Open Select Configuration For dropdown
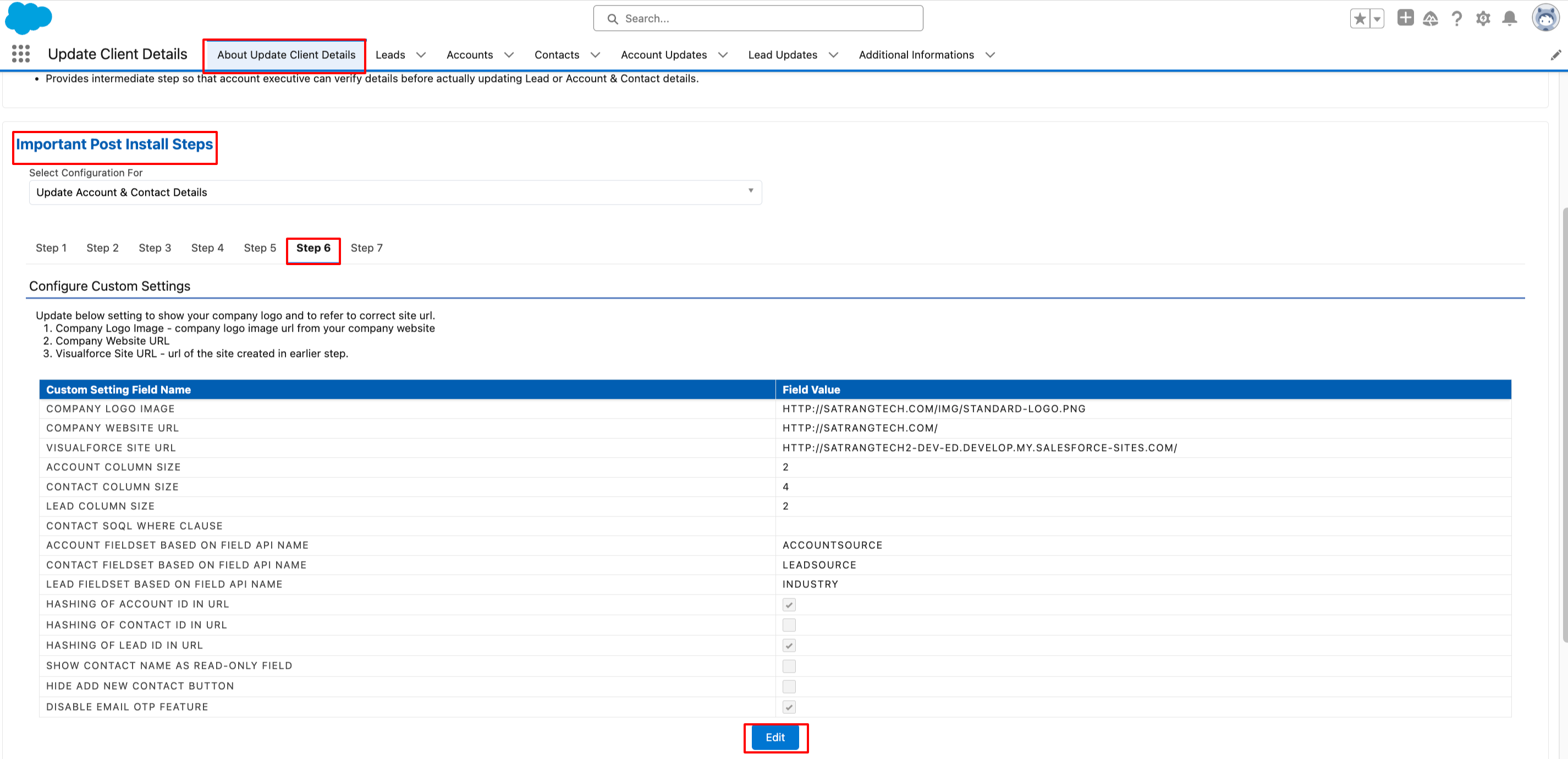The height and width of the screenshot is (759, 1568). 395,193
